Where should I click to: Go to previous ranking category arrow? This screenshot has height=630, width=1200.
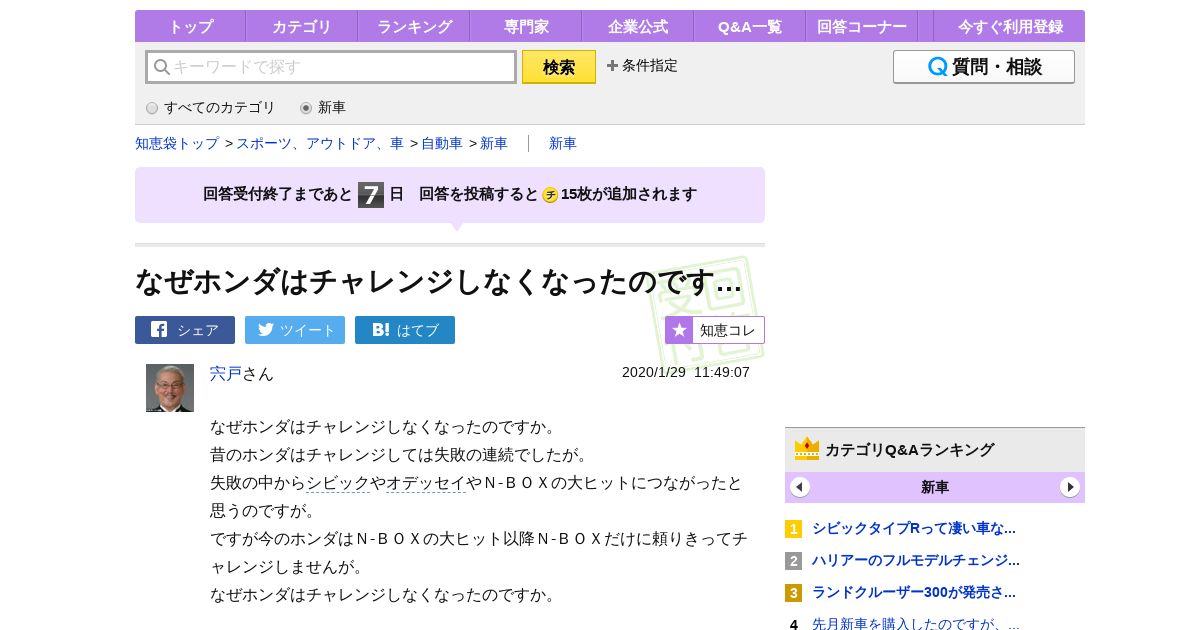click(800, 487)
